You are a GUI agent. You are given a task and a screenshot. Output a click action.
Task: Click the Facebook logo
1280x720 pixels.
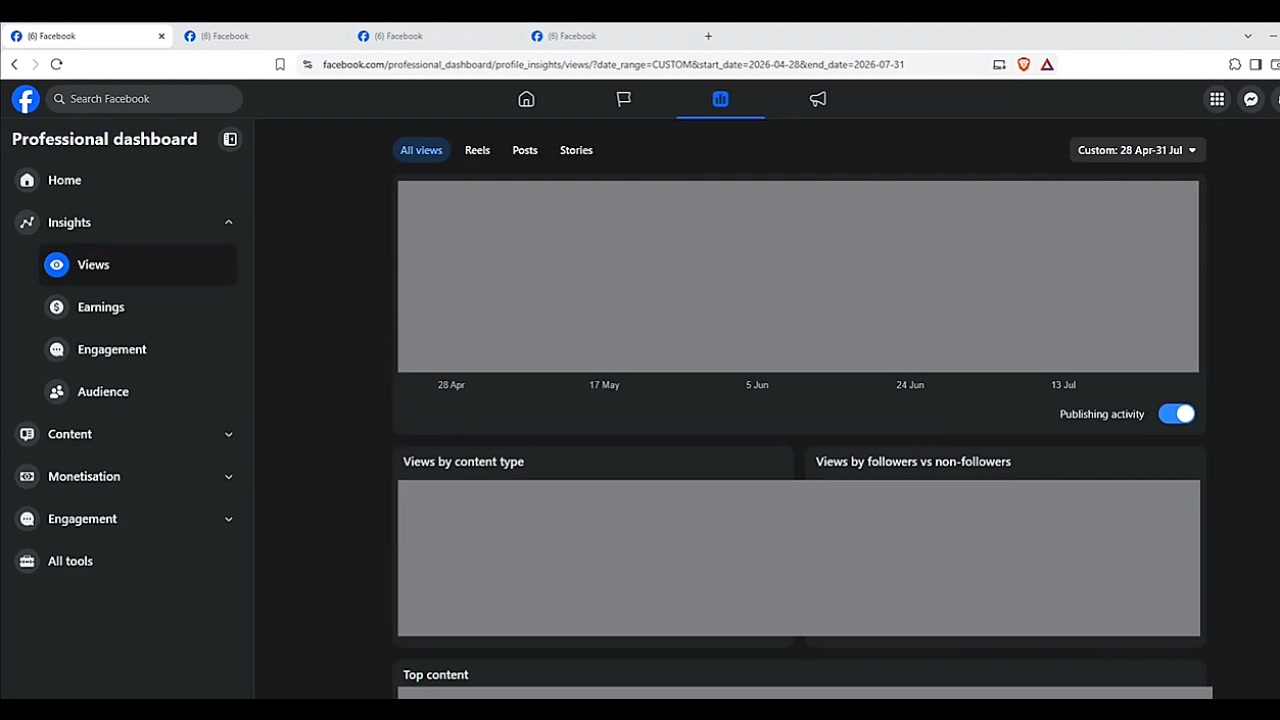[x=25, y=99]
